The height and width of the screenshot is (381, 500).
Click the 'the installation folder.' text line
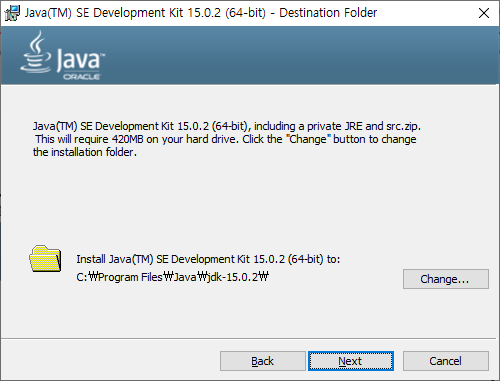(x=85, y=152)
